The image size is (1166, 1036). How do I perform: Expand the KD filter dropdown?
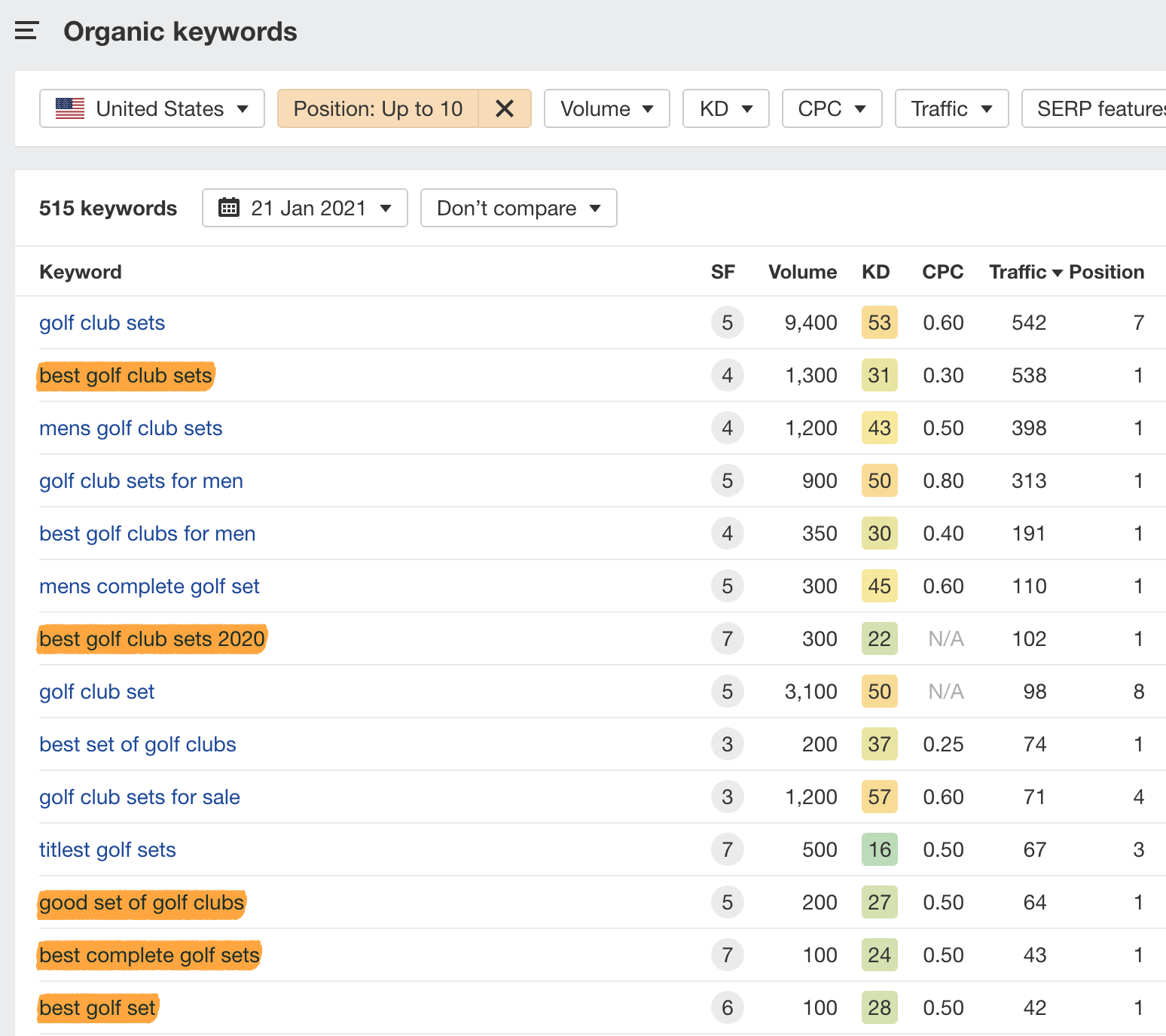click(x=725, y=109)
